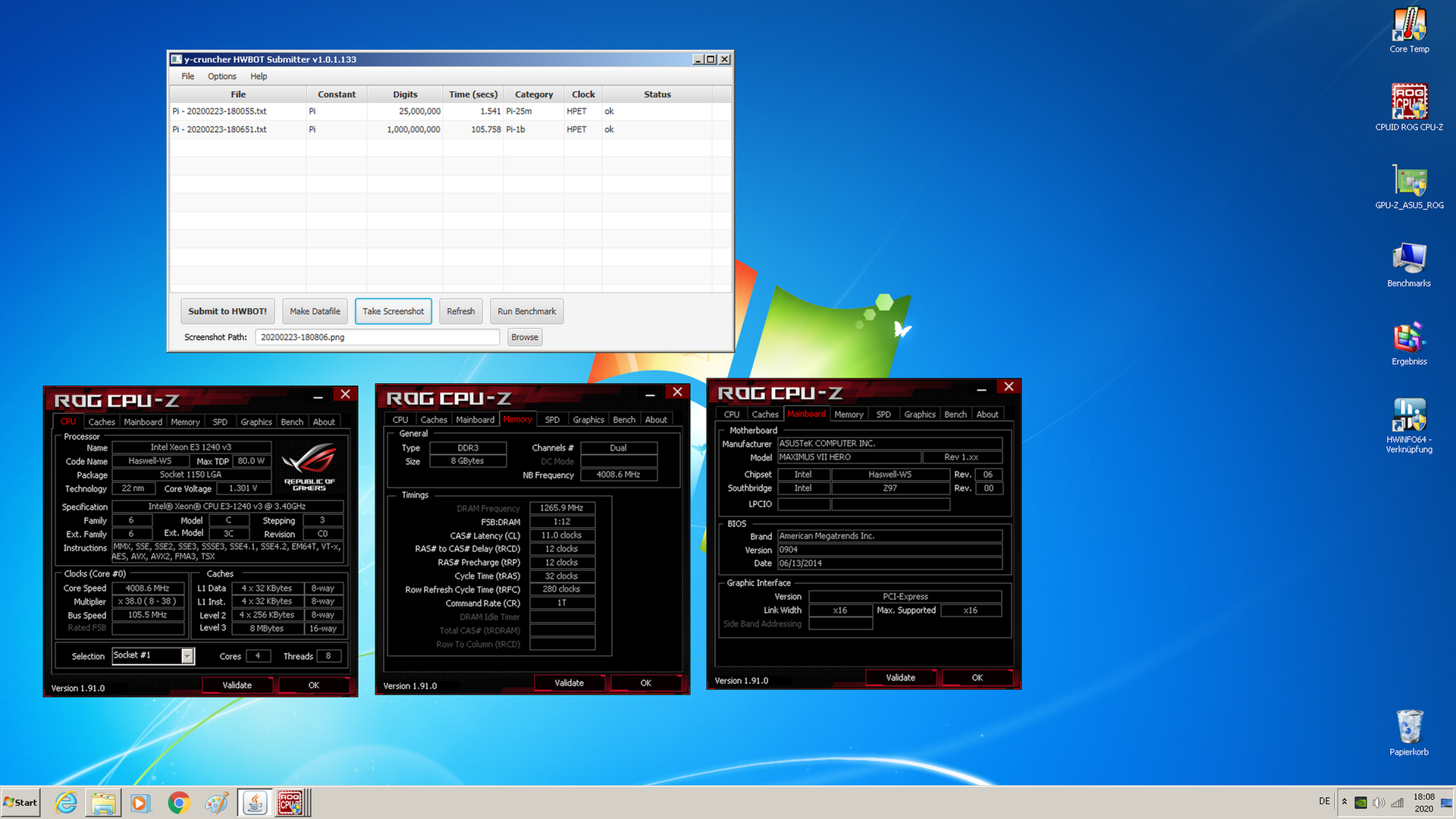The width and height of the screenshot is (1456, 819).
Task: Open Benchmarks desktop shortcut
Action: coord(1409,265)
